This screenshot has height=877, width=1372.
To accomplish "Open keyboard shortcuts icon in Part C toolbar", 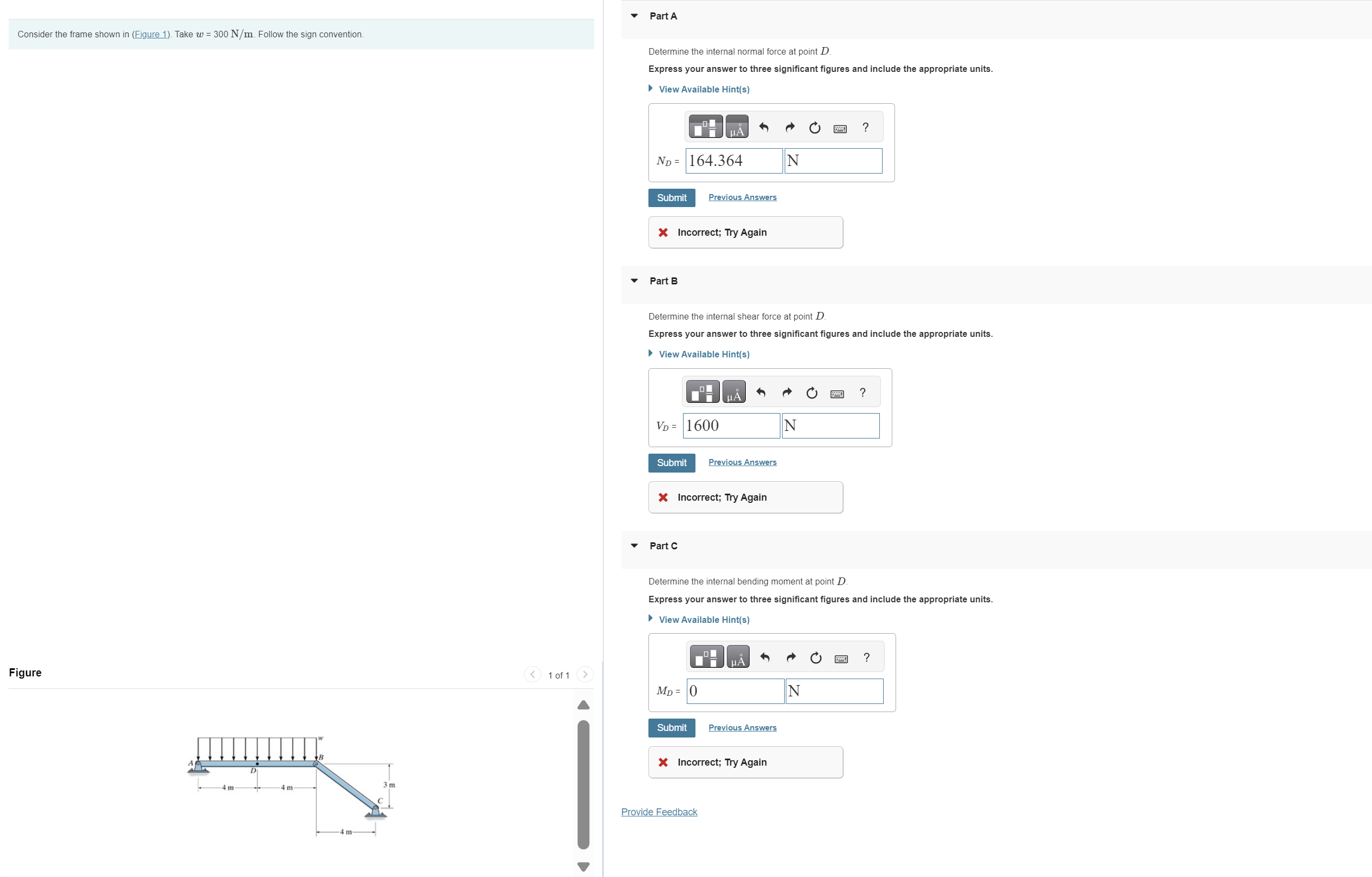I will click(841, 659).
